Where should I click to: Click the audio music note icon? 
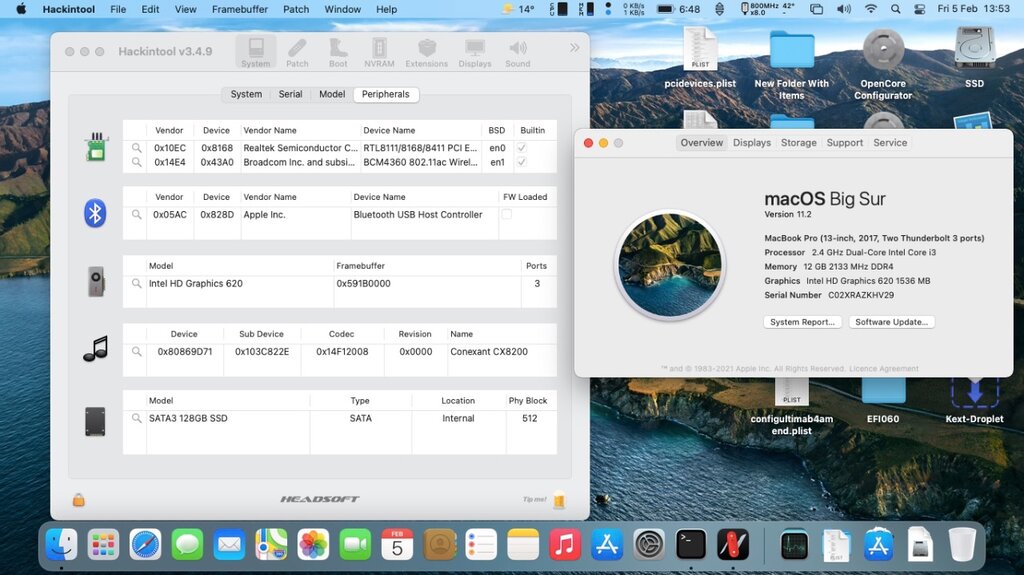(95, 349)
